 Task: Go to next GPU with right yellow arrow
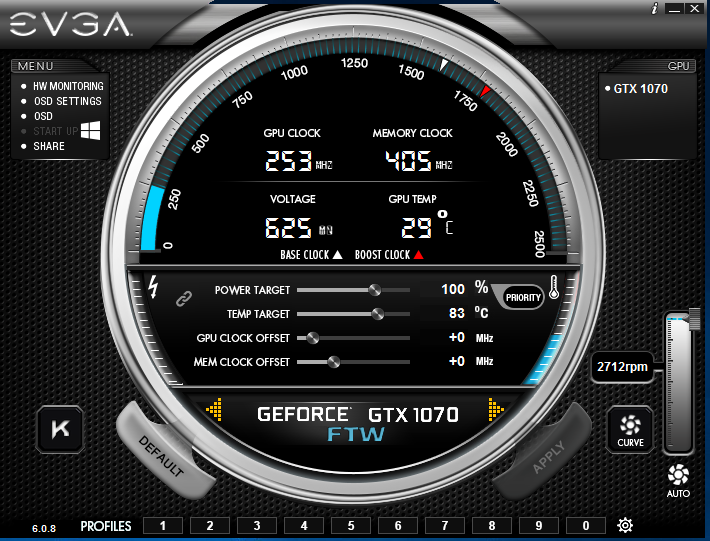[496, 410]
